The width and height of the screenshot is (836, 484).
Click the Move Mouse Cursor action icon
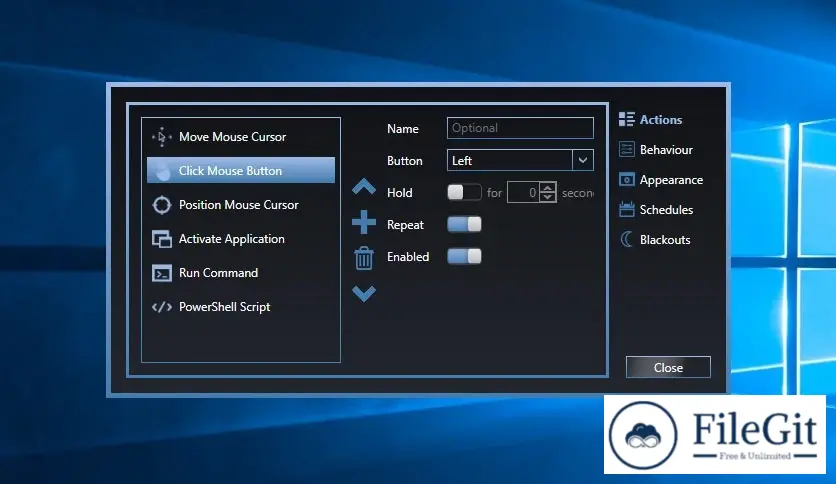point(162,137)
